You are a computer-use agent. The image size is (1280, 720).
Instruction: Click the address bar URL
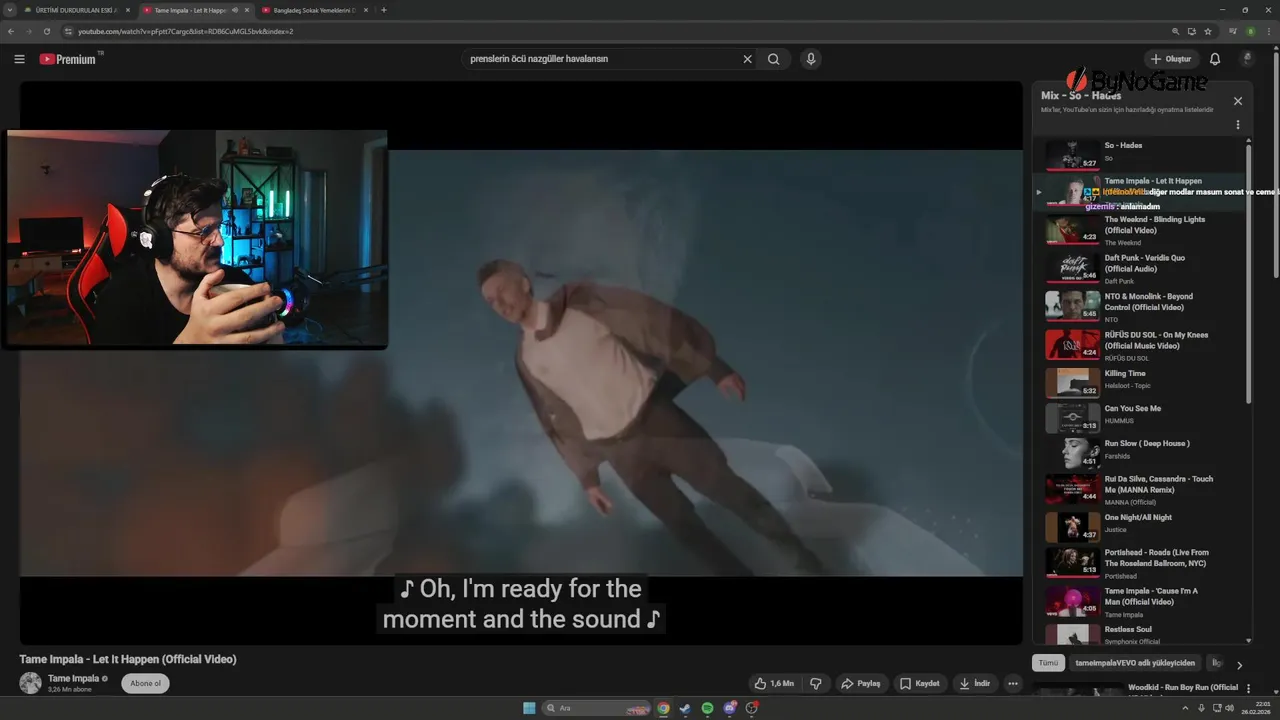click(x=185, y=31)
